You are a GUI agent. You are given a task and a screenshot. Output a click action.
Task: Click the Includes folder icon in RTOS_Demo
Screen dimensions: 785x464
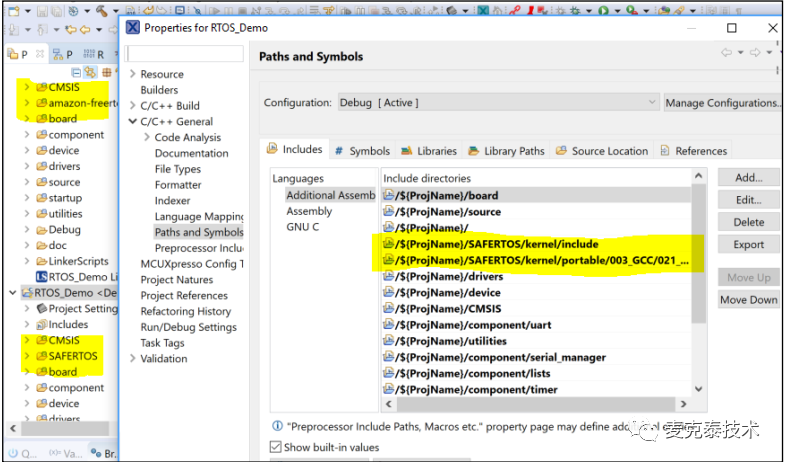tap(41, 324)
